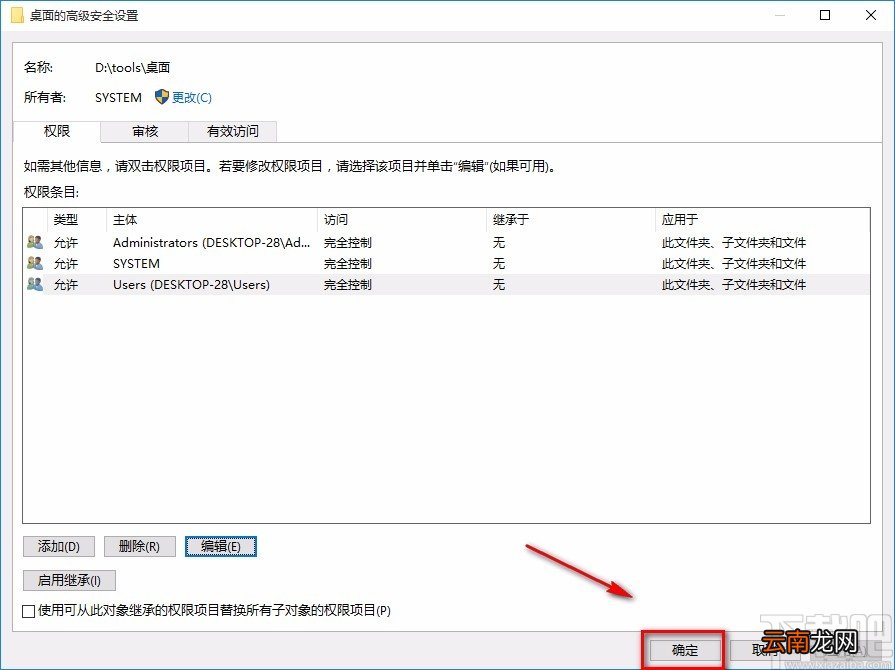The width and height of the screenshot is (895, 670).
Task: Sort by the 继承于 column header
Action: [x=571, y=220]
